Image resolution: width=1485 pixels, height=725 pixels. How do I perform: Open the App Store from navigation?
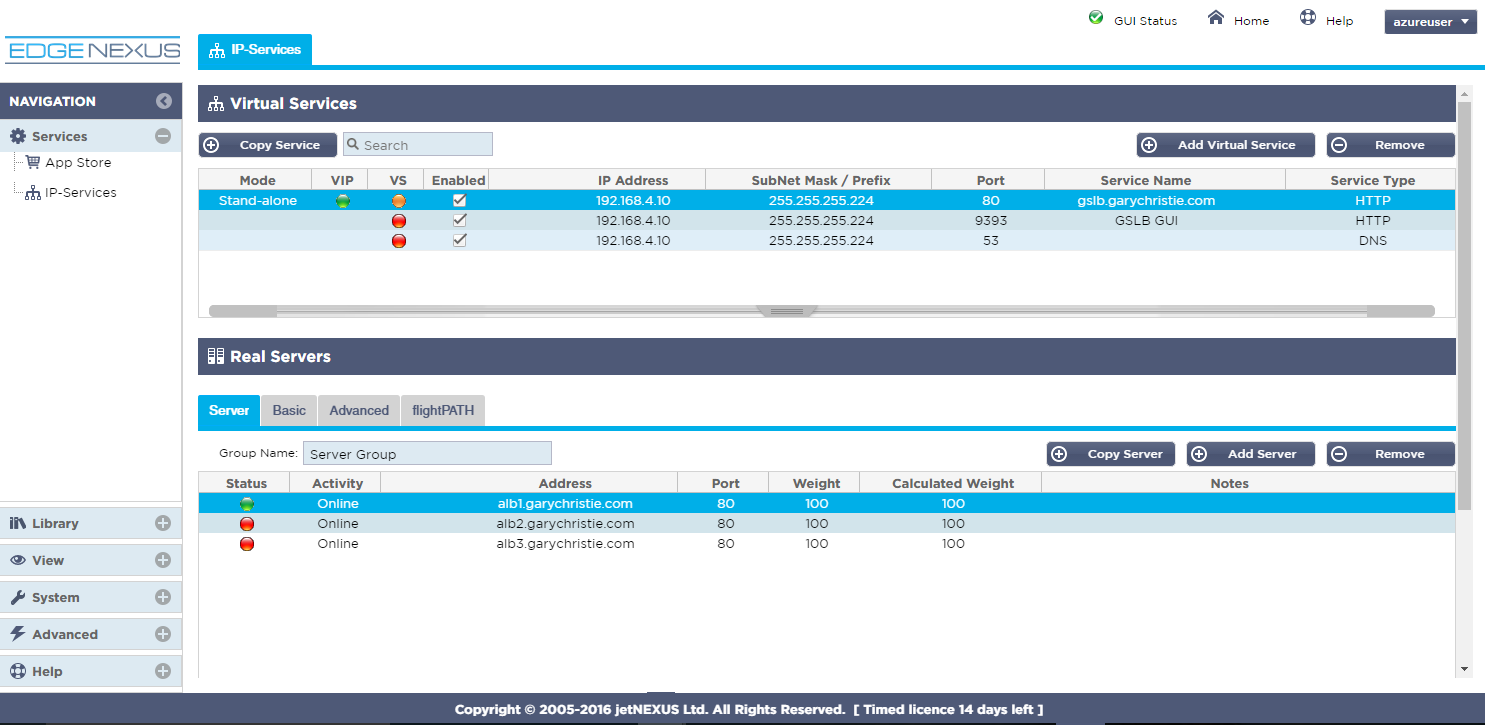pos(75,162)
